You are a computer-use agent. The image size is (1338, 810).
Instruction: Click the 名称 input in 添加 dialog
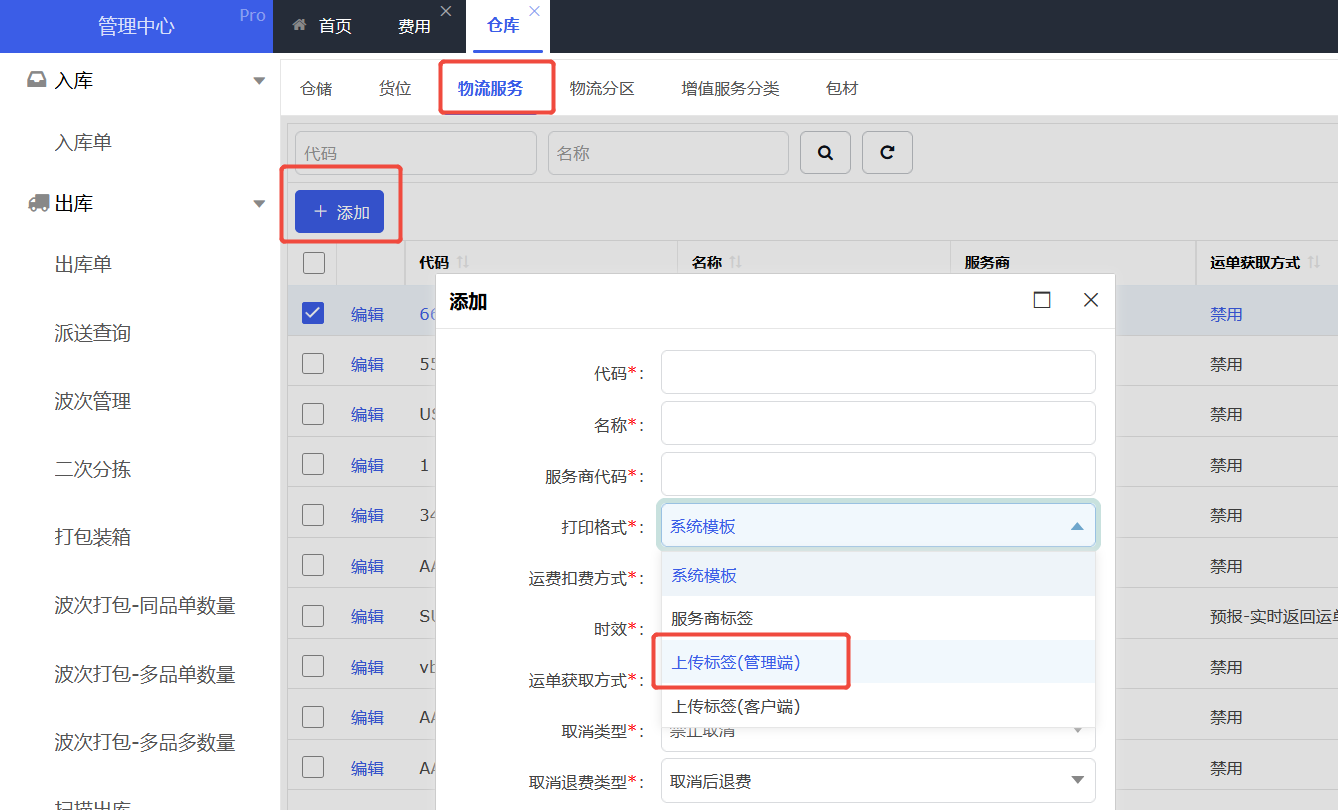878,423
